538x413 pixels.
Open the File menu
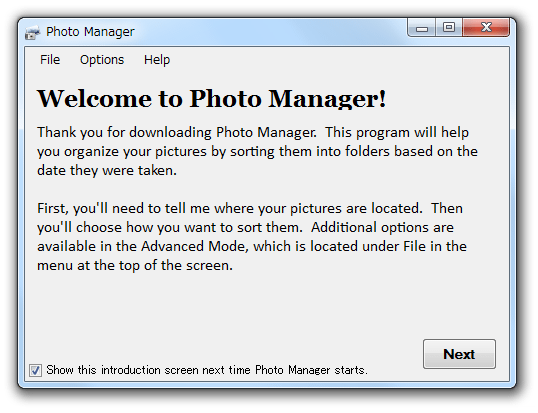click(50, 60)
